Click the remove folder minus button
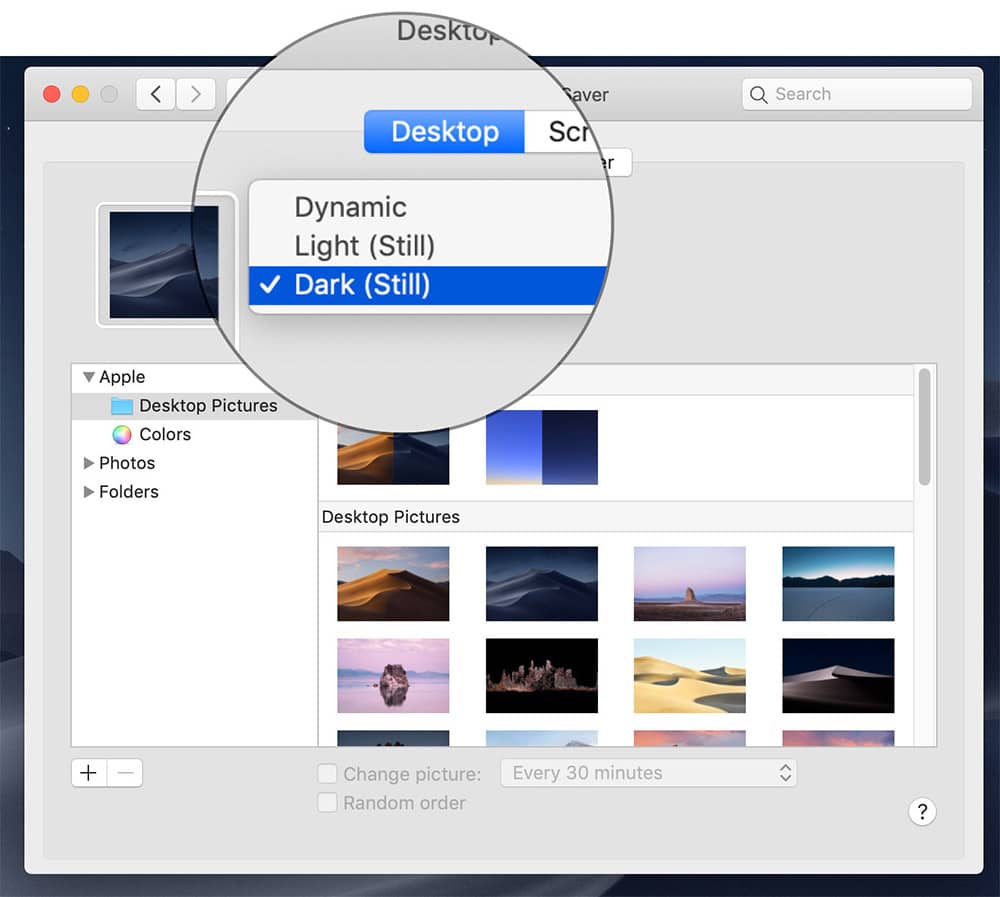1000x897 pixels. coord(125,772)
